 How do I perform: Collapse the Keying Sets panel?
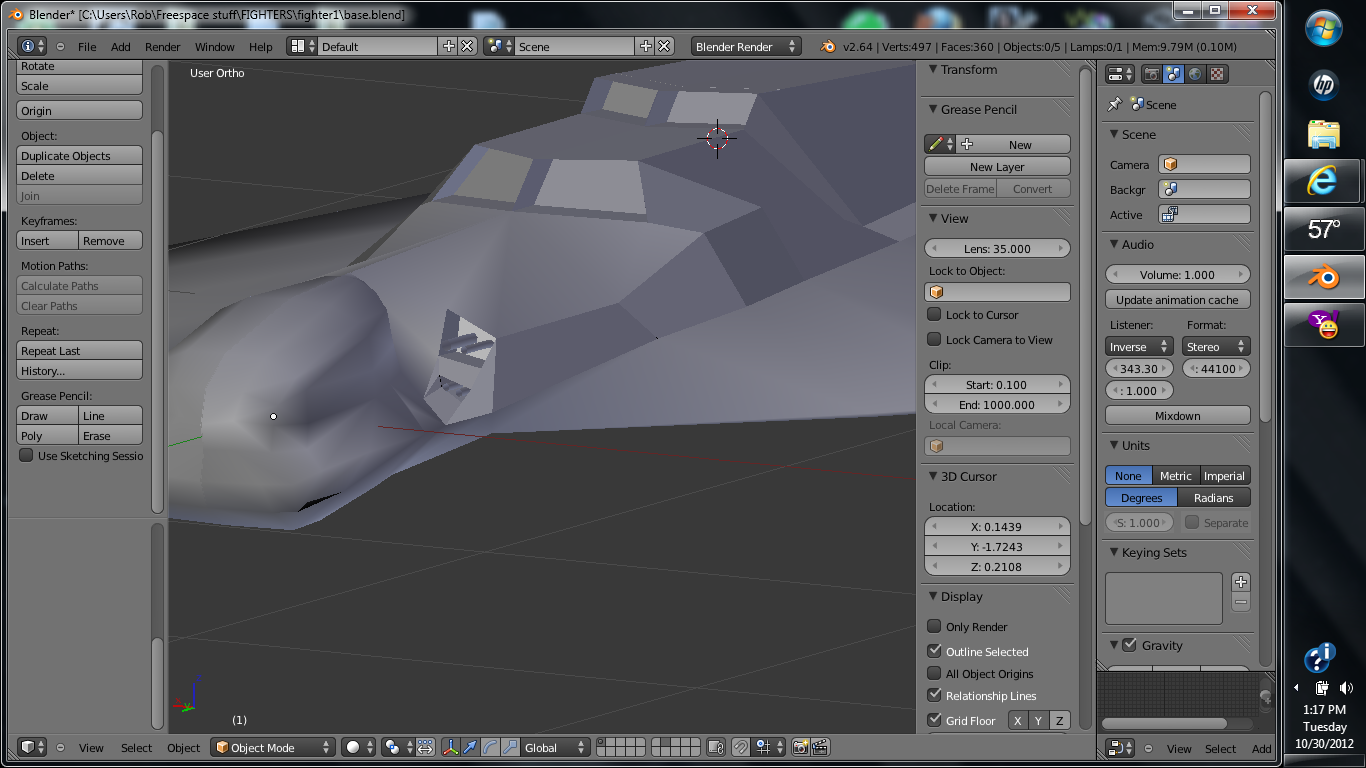pos(1113,552)
